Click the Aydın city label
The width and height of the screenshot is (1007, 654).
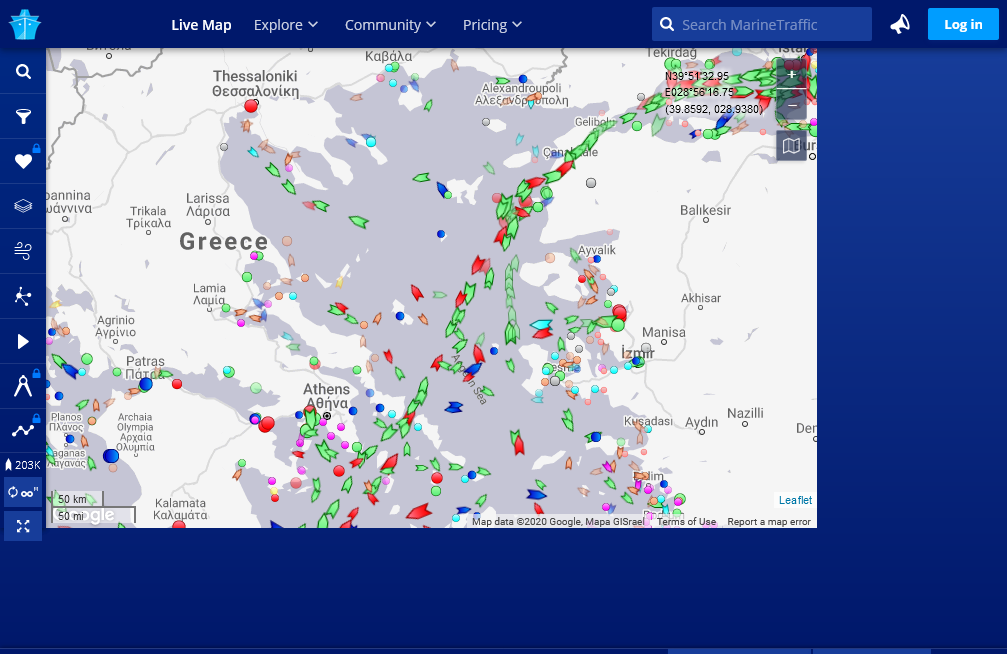pyautogui.click(x=701, y=422)
